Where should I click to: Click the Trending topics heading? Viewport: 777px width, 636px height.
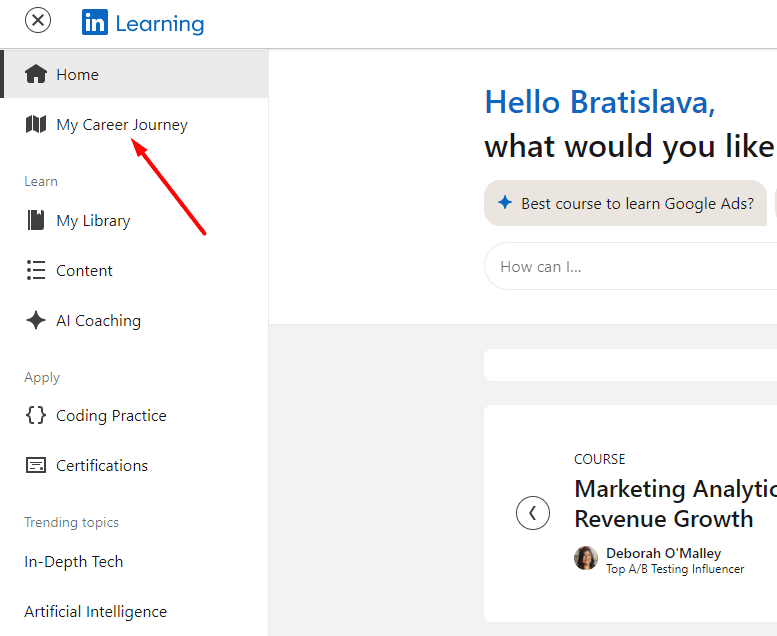click(x=71, y=522)
